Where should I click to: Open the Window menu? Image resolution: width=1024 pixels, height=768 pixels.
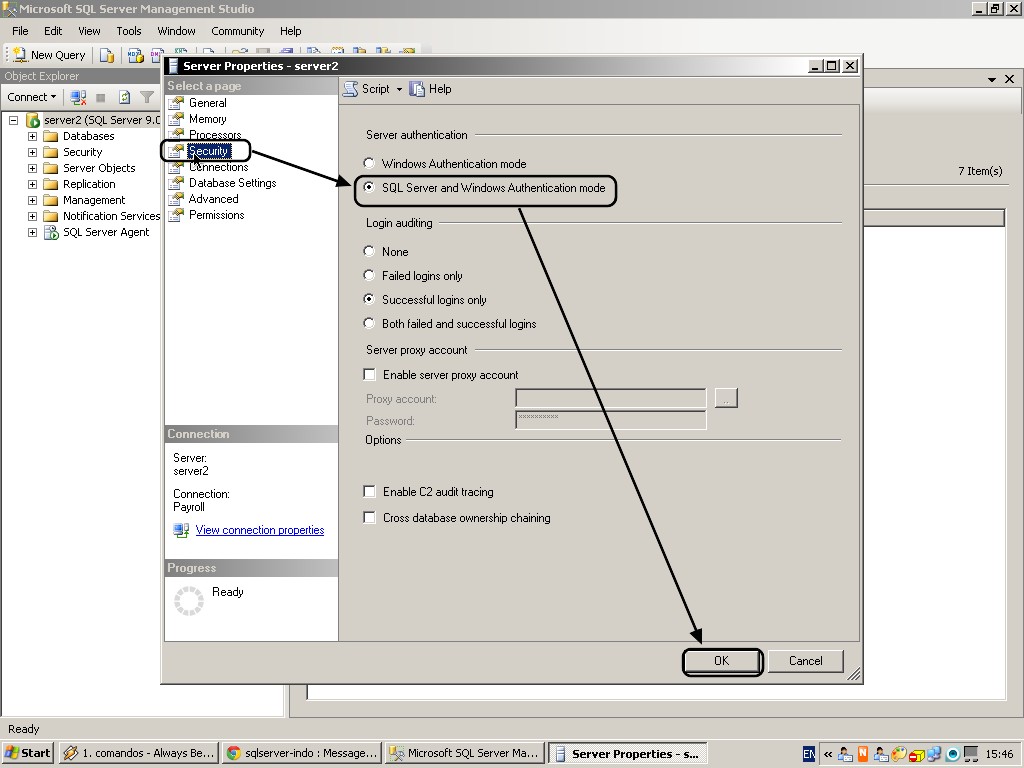(x=176, y=31)
